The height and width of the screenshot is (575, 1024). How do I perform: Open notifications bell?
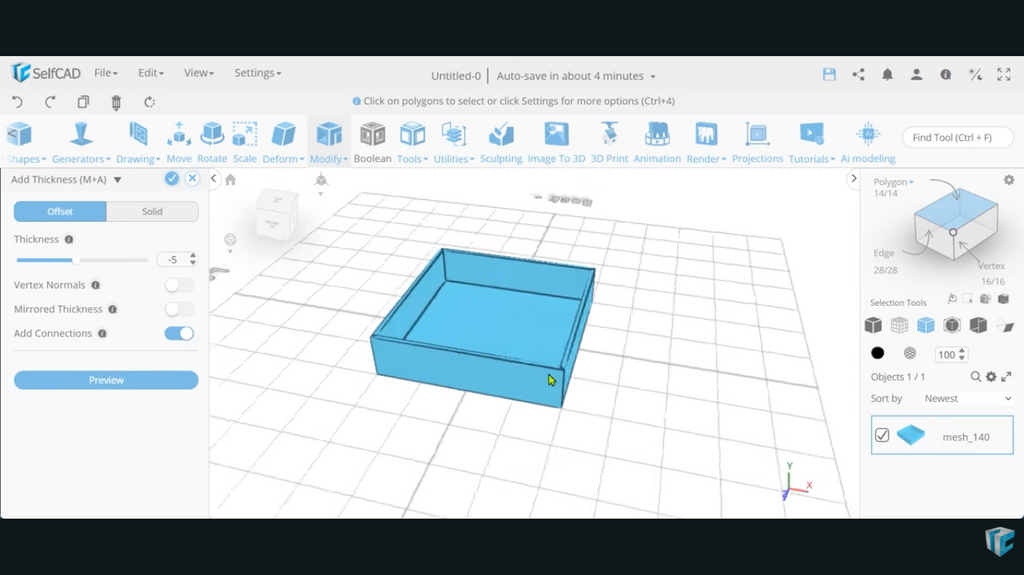[x=888, y=74]
